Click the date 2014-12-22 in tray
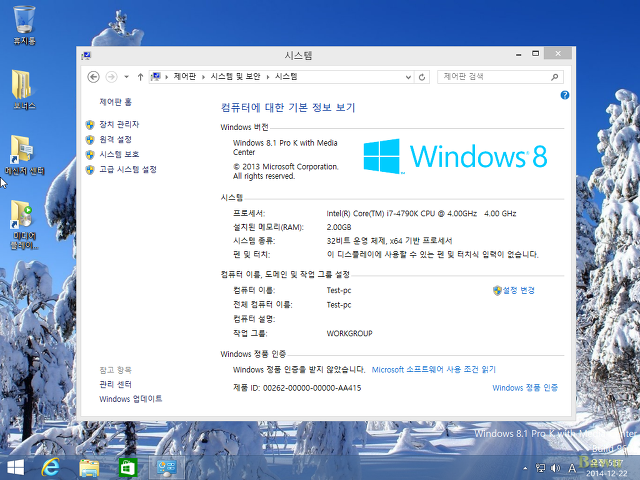The width and height of the screenshot is (640, 480). 607,473
